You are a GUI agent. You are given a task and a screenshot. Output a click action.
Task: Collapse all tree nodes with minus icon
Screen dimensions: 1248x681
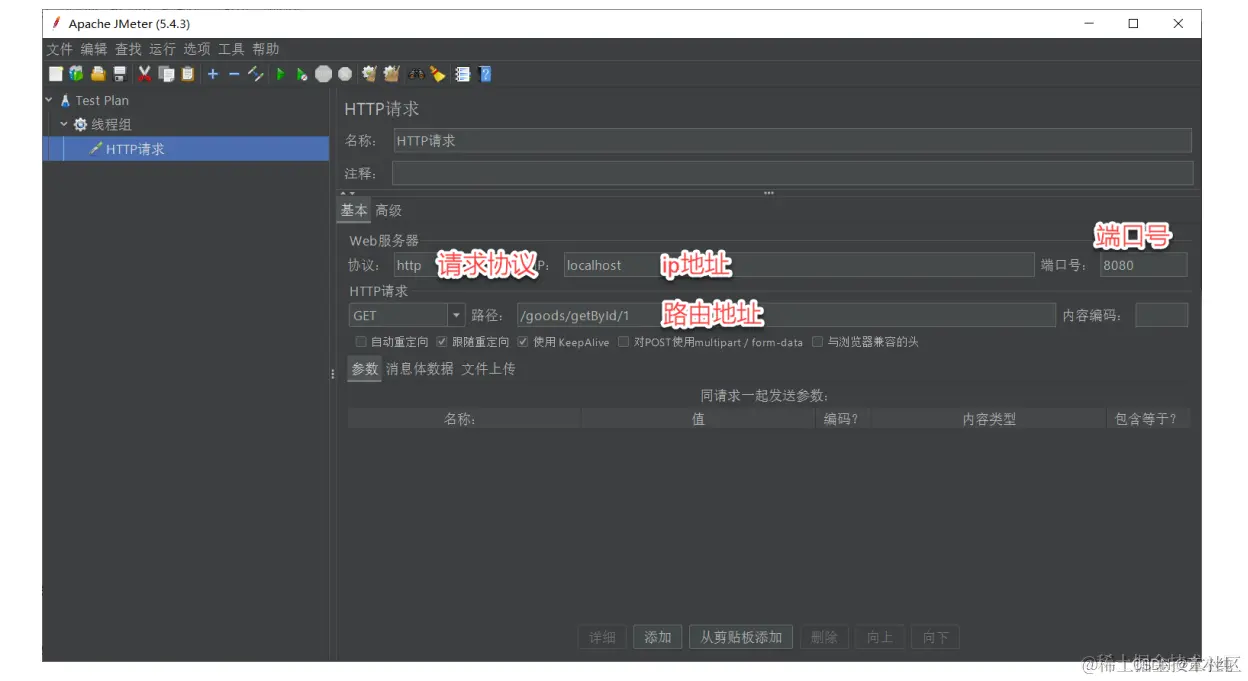coord(234,74)
